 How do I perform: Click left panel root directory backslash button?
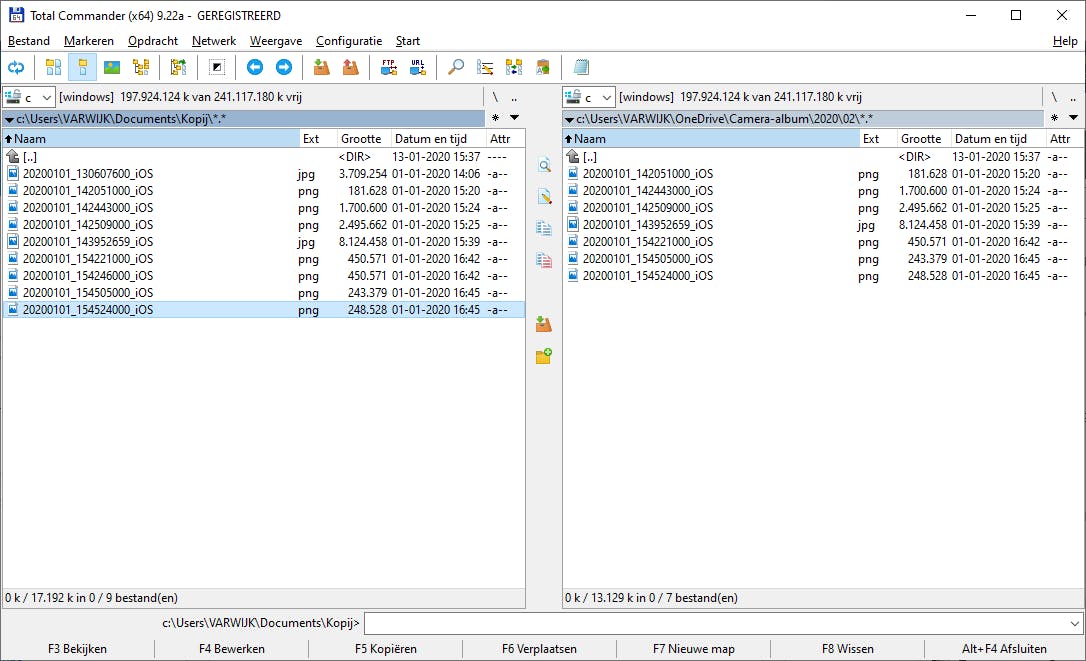coord(495,97)
